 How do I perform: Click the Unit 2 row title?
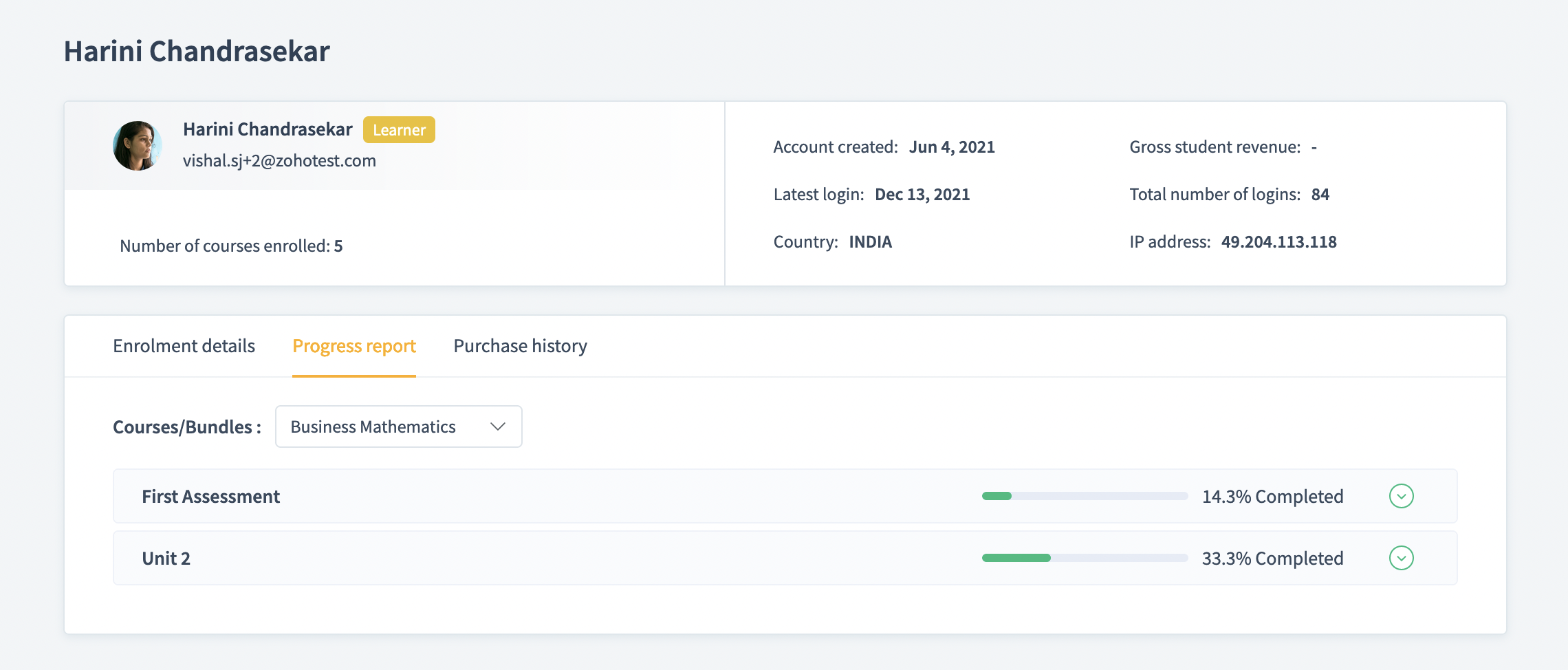coord(166,559)
